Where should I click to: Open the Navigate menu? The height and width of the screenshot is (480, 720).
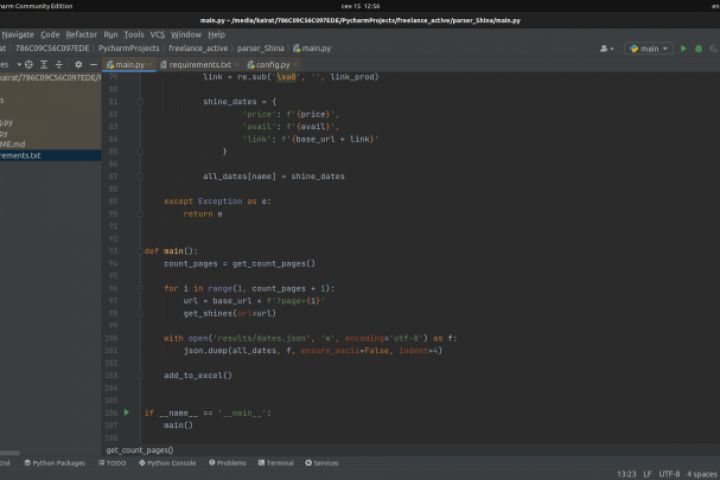click(x=18, y=34)
